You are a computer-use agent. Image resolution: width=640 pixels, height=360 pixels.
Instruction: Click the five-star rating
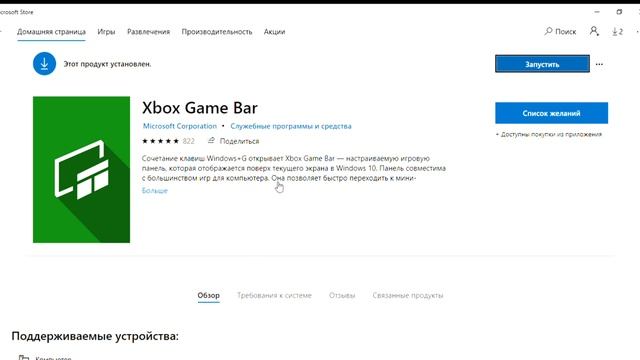point(160,141)
